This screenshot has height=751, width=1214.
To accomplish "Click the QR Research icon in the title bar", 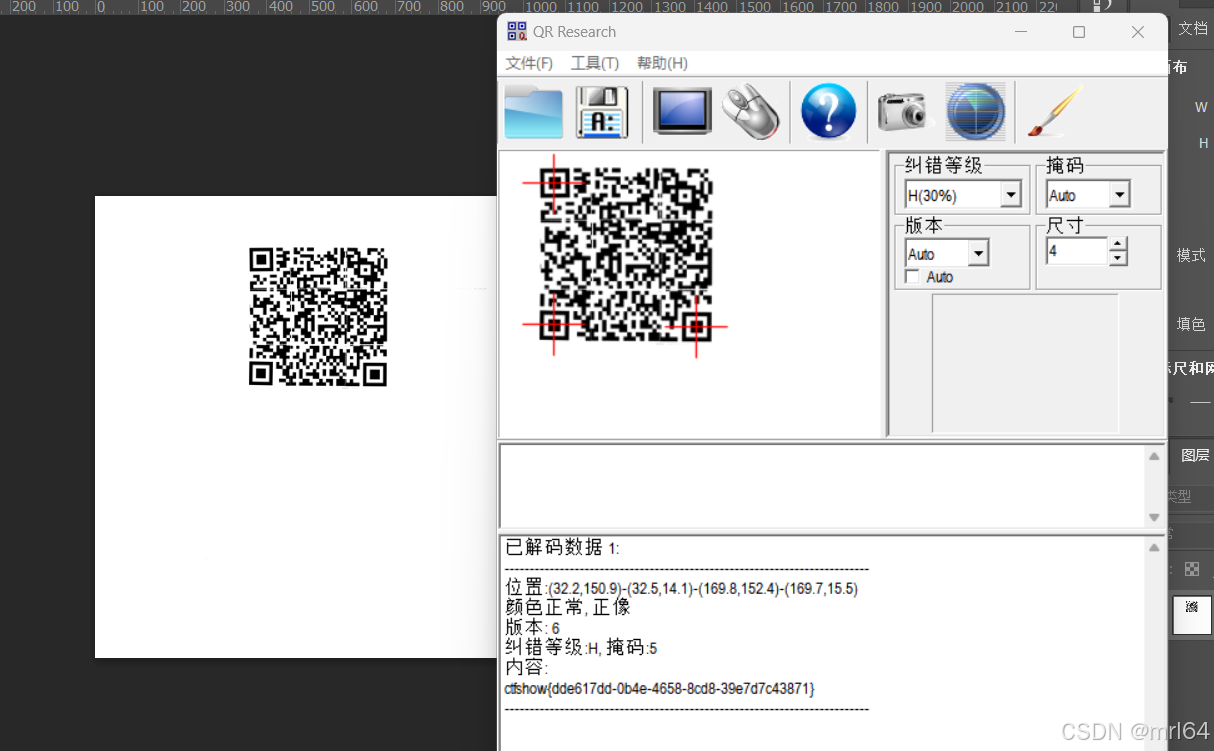I will coord(517,31).
